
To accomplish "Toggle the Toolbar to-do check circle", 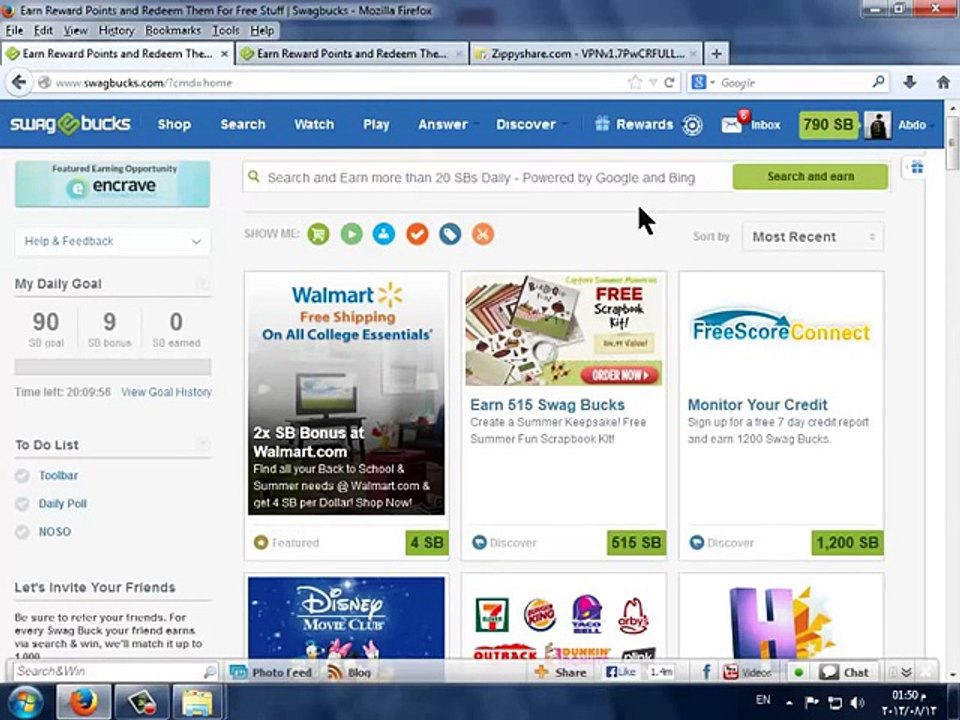I will [x=22, y=476].
